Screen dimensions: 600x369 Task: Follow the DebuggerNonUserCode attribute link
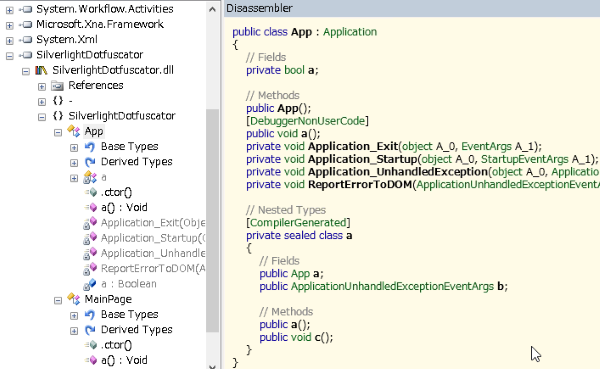click(x=307, y=121)
